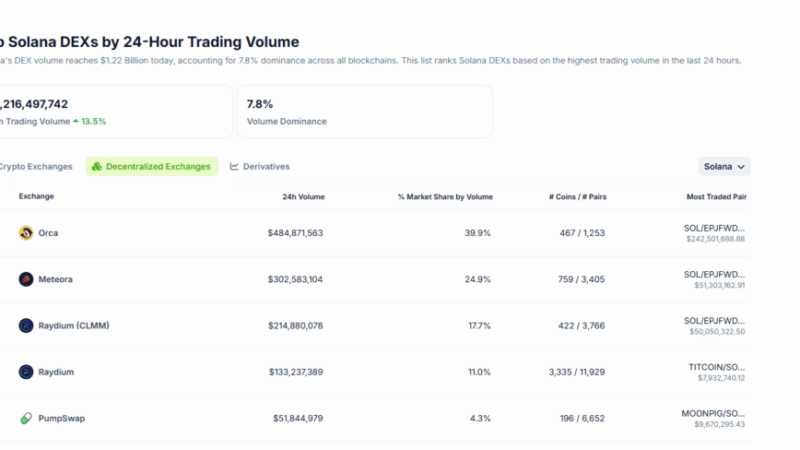Click the Exchange column header
Image resolution: width=800 pixels, height=450 pixels.
click(x=36, y=196)
